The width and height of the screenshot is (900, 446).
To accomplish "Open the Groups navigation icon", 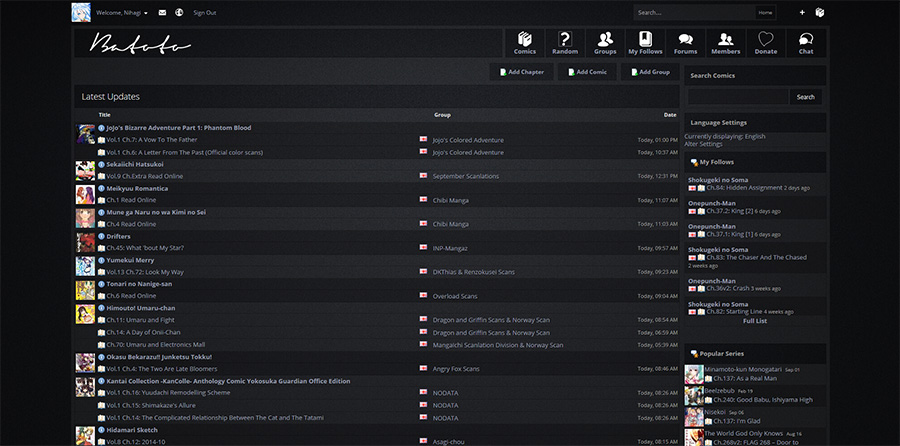I will [605, 42].
